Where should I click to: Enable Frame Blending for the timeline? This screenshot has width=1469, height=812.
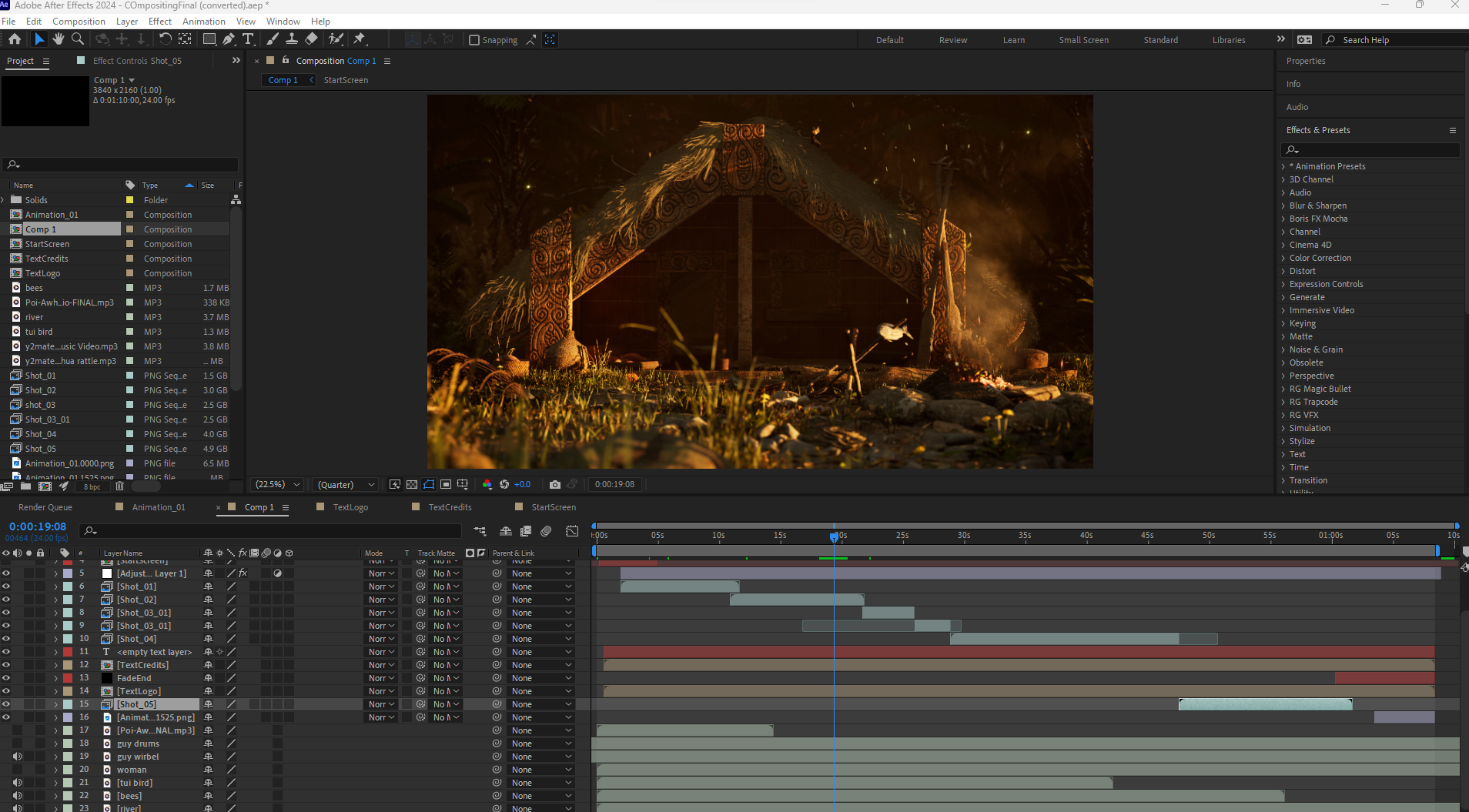click(526, 531)
